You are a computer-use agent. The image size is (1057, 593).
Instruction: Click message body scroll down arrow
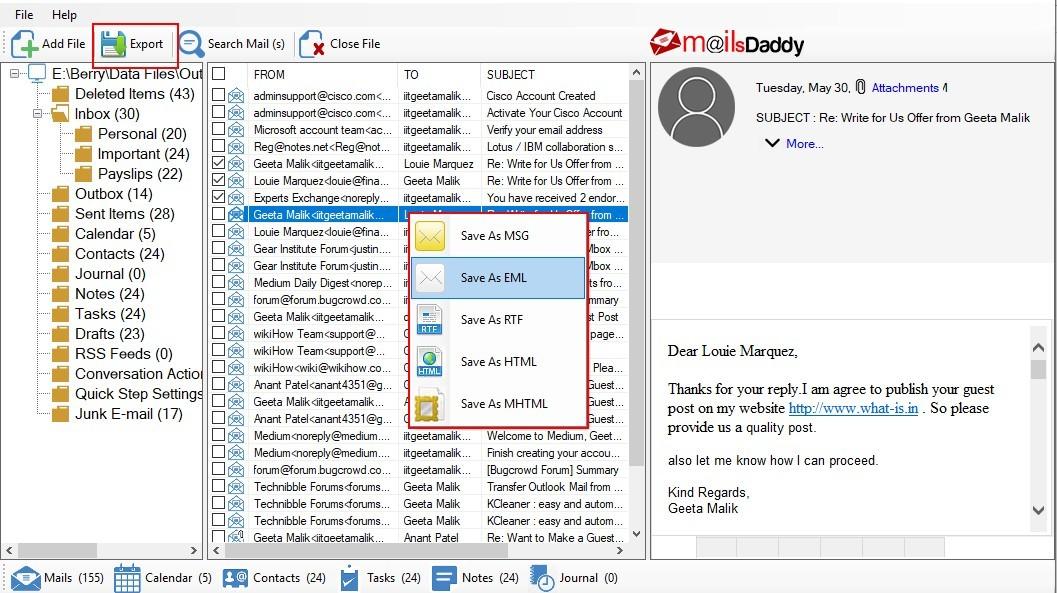tap(1038, 510)
